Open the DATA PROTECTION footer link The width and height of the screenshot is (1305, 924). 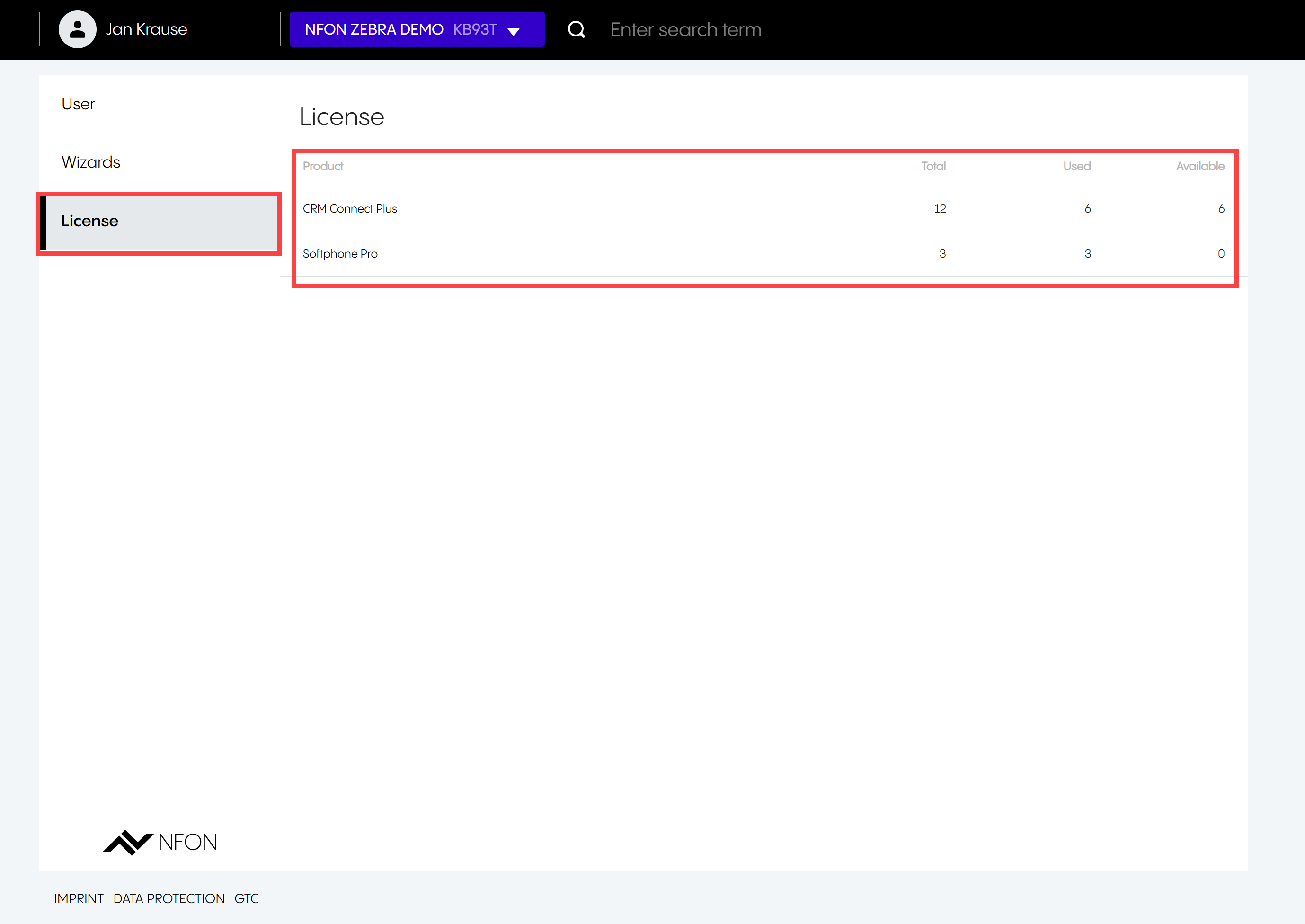(x=169, y=898)
